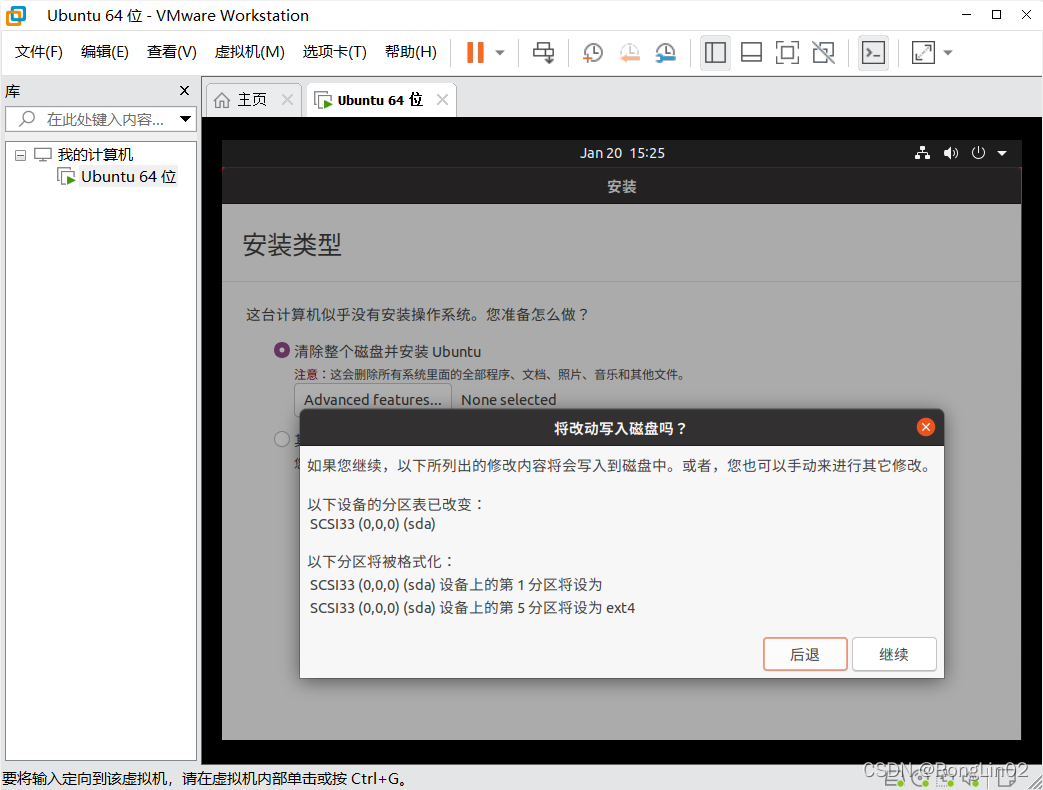1043x790 pixels.
Task: Open the library search dropdown arrow
Action: click(186, 119)
